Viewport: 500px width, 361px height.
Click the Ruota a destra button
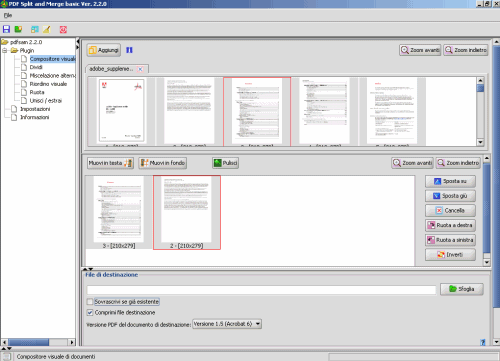tap(450, 225)
